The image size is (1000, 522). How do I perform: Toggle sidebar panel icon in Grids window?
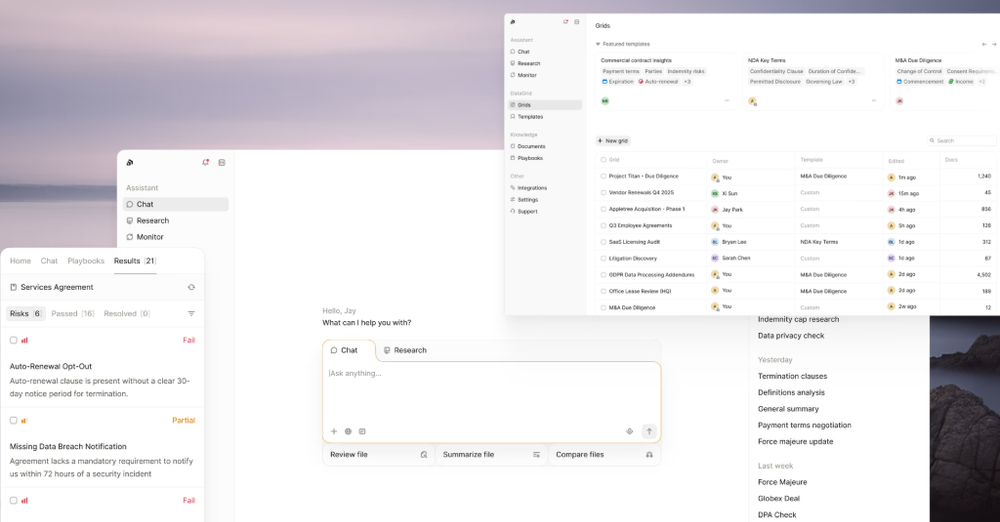point(577,22)
